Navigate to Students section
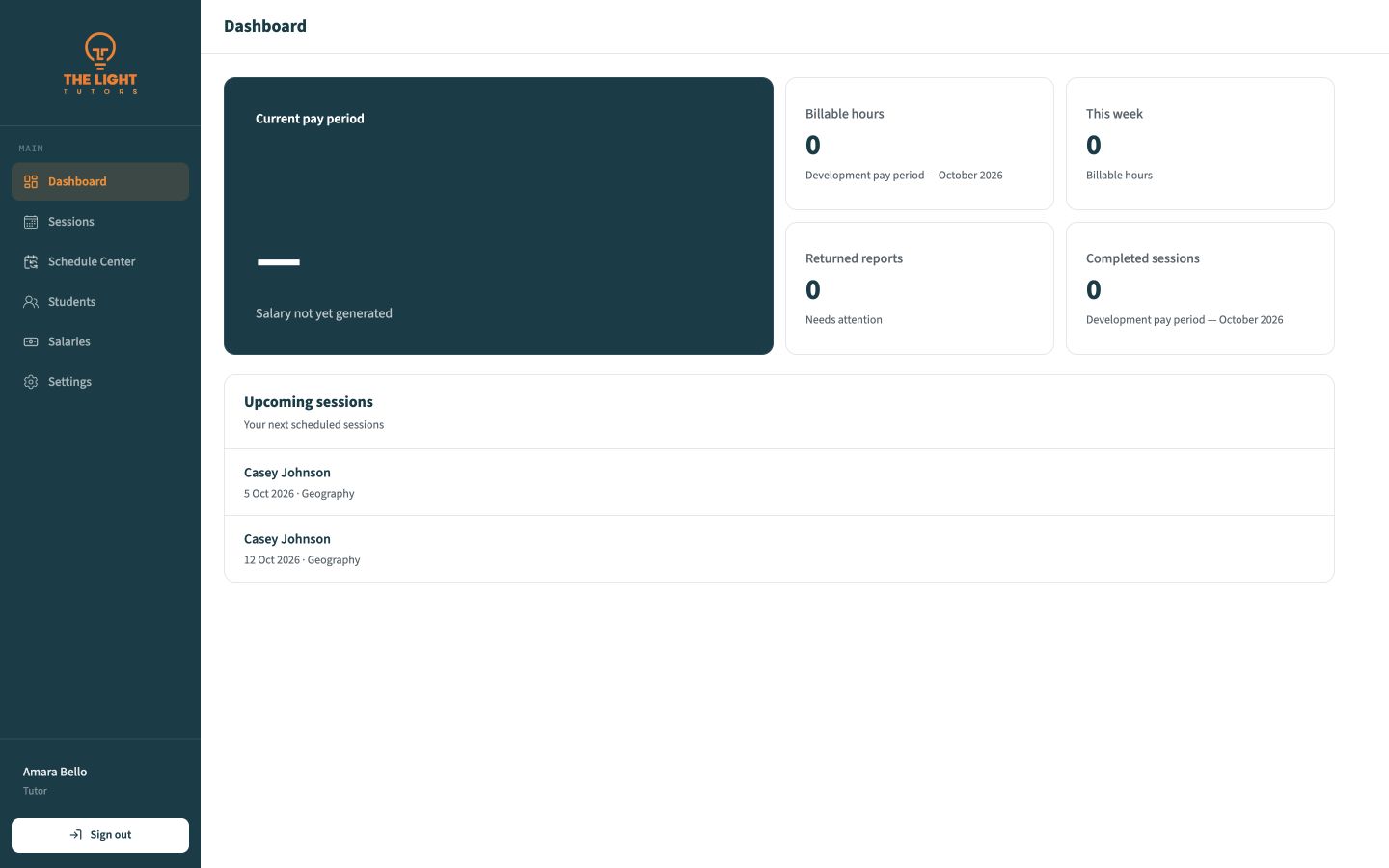Image resolution: width=1389 pixels, height=868 pixels. pyautogui.click(x=100, y=302)
